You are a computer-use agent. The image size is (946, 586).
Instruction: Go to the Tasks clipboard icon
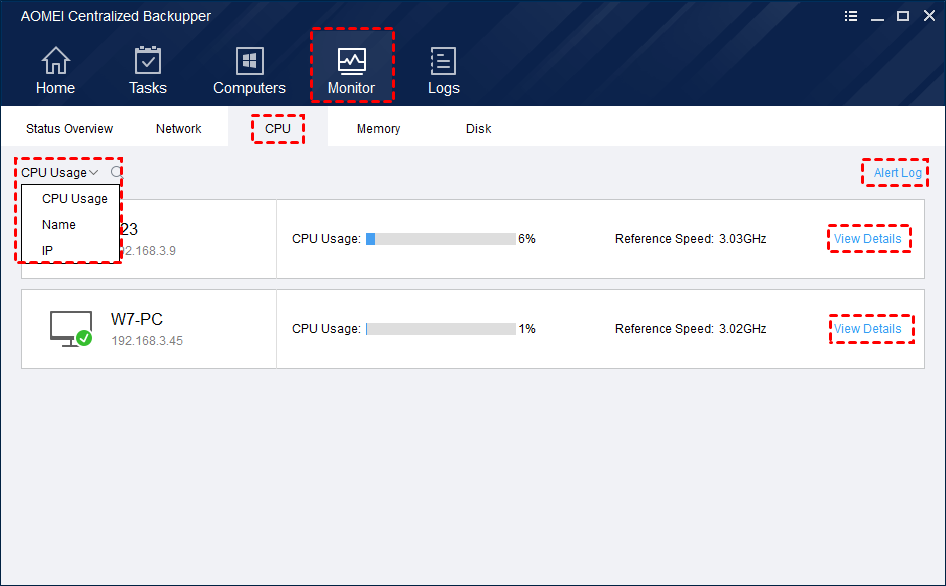pyautogui.click(x=148, y=60)
